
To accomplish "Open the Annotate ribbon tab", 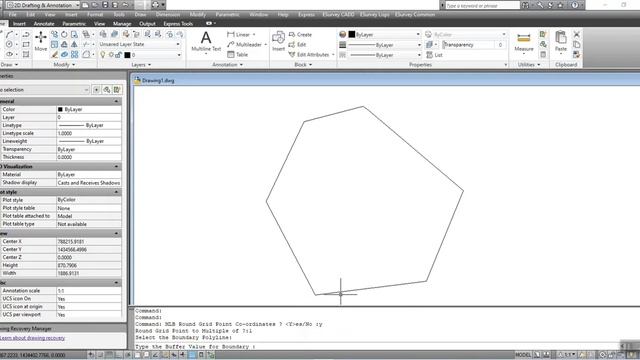I will click(x=44, y=24).
